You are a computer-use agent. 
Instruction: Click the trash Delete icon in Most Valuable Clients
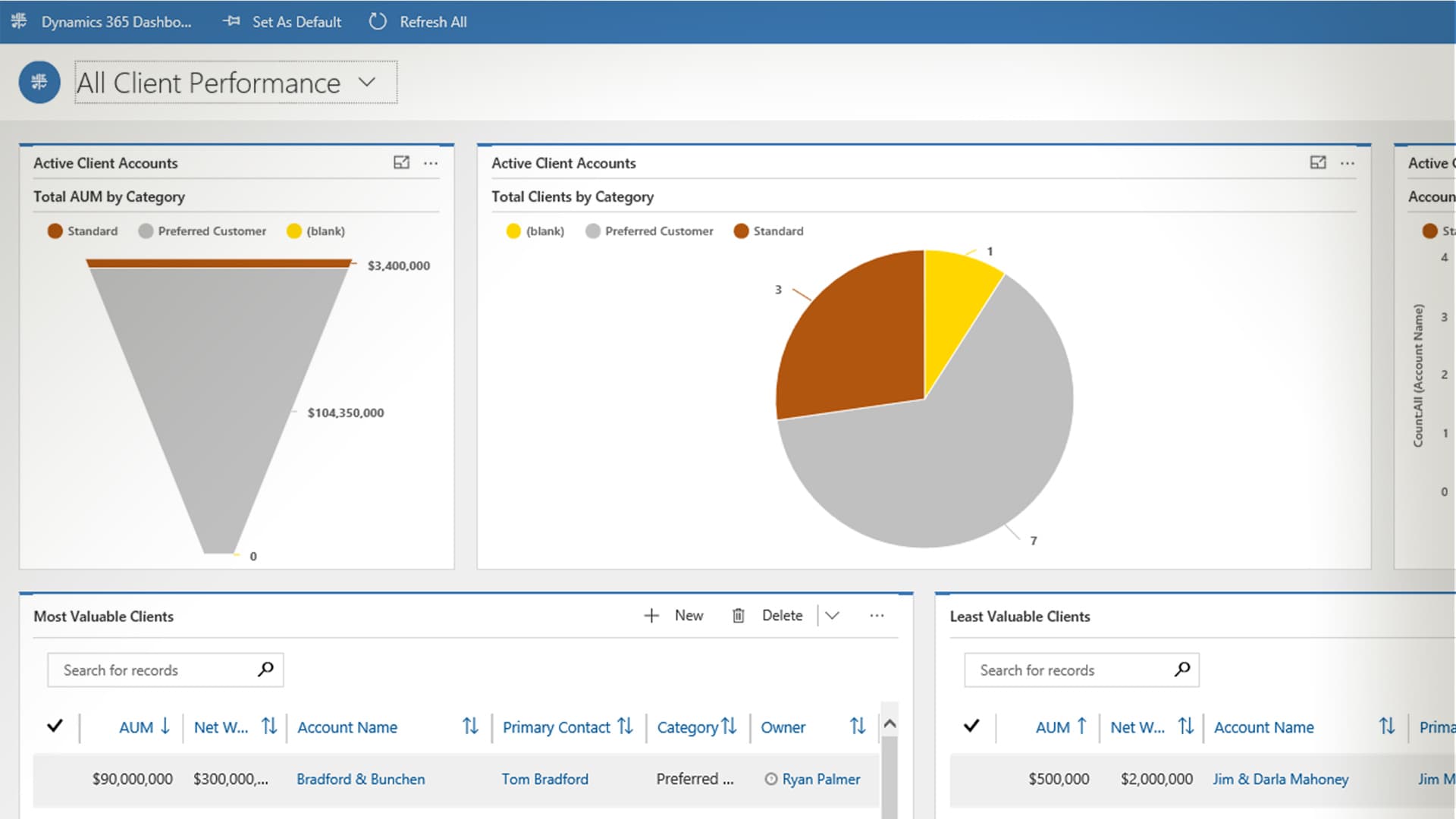[x=738, y=616]
